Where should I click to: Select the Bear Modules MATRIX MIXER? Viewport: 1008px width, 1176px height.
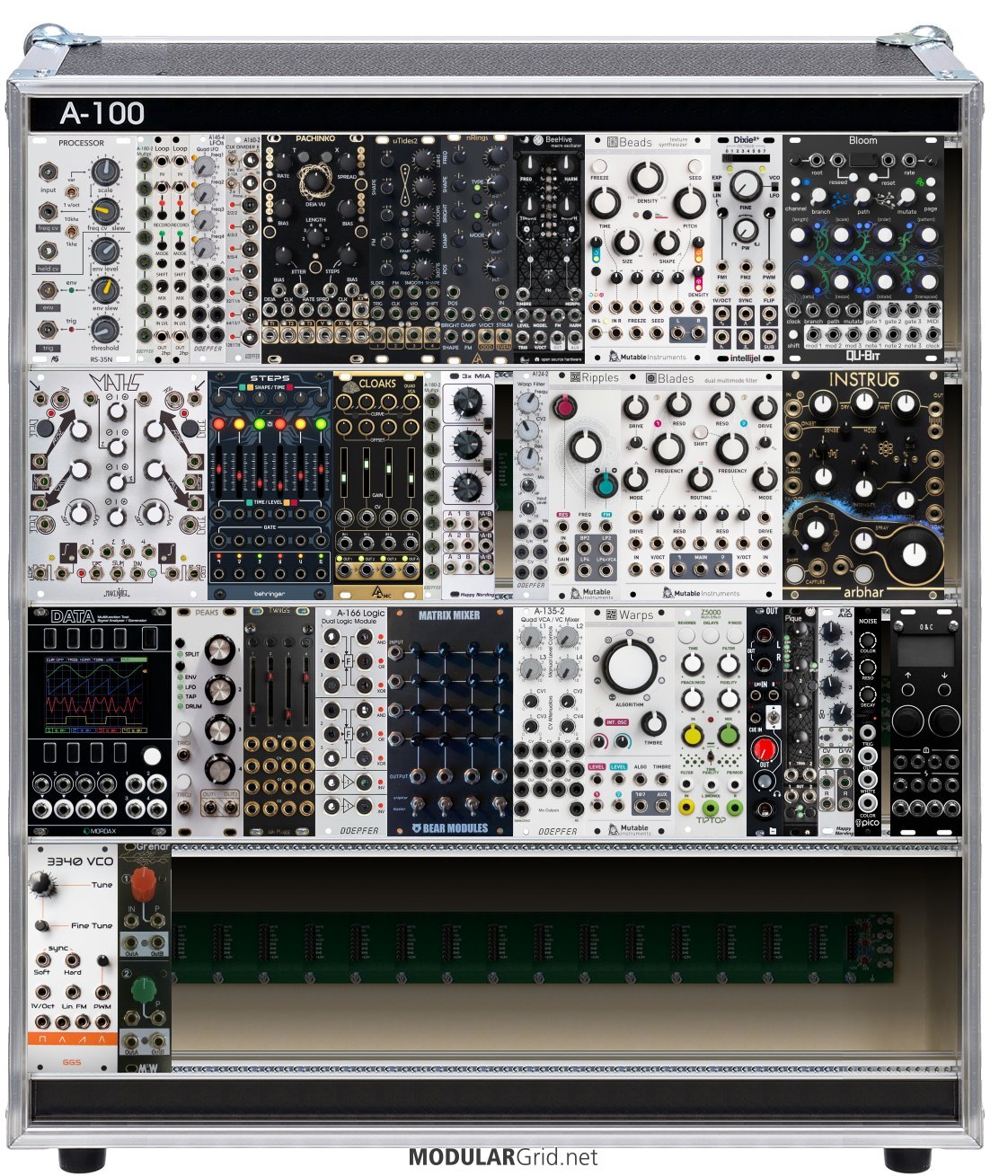tap(450, 721)
